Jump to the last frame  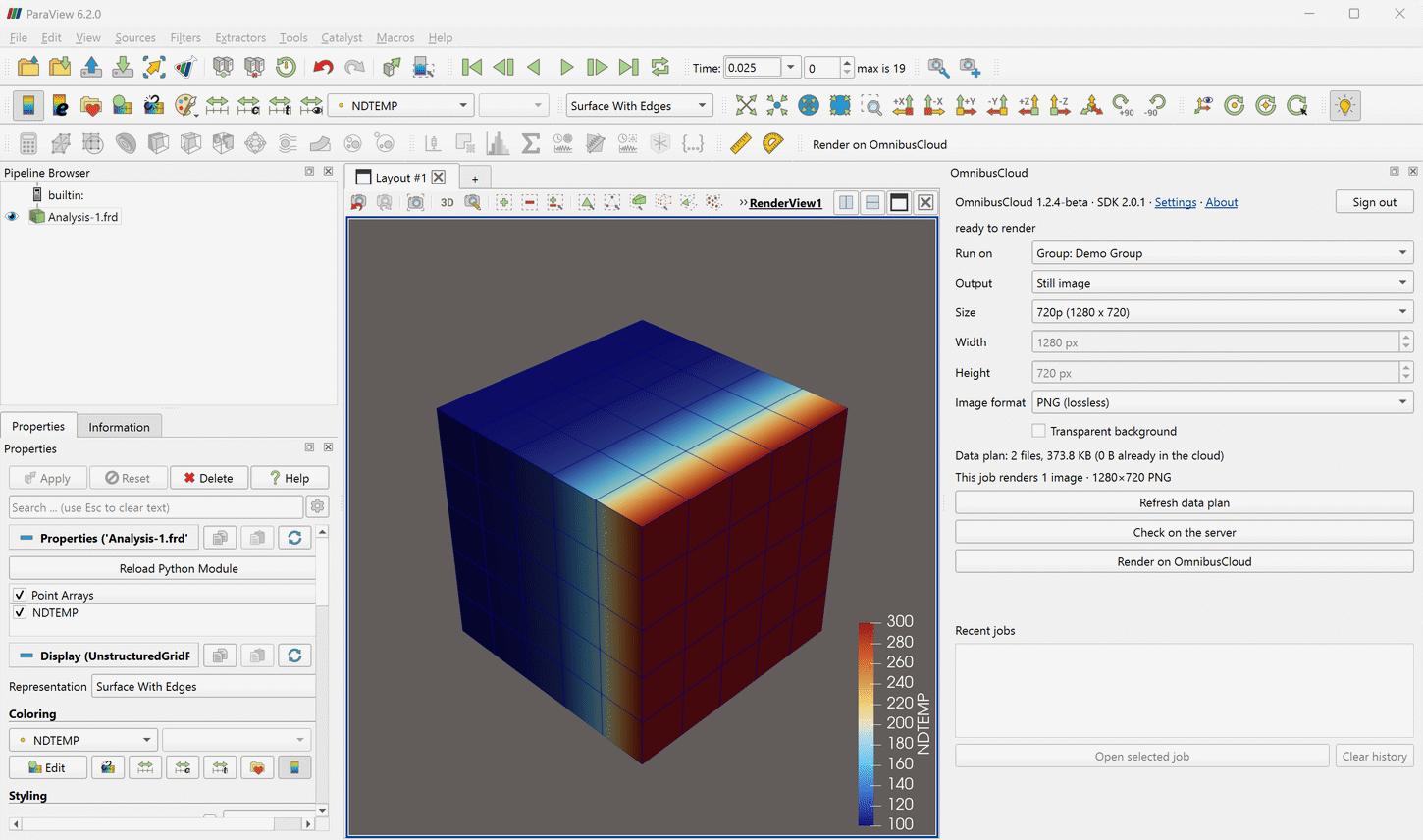click(x=629, y=68)
